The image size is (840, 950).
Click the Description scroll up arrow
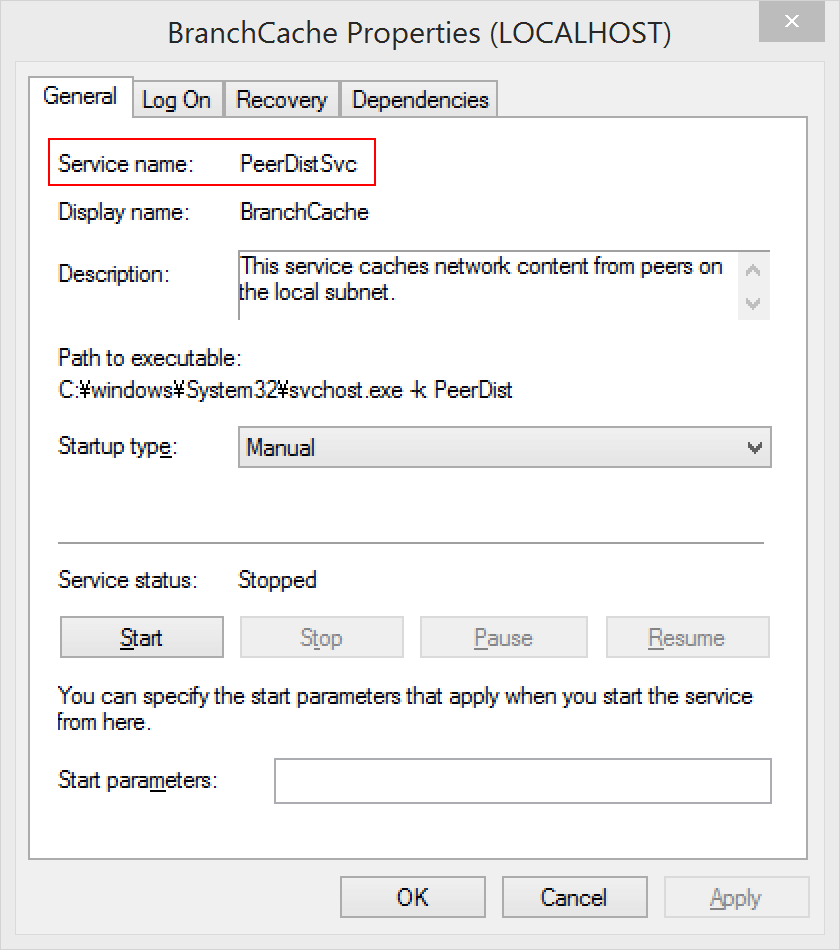coord(754,270)
